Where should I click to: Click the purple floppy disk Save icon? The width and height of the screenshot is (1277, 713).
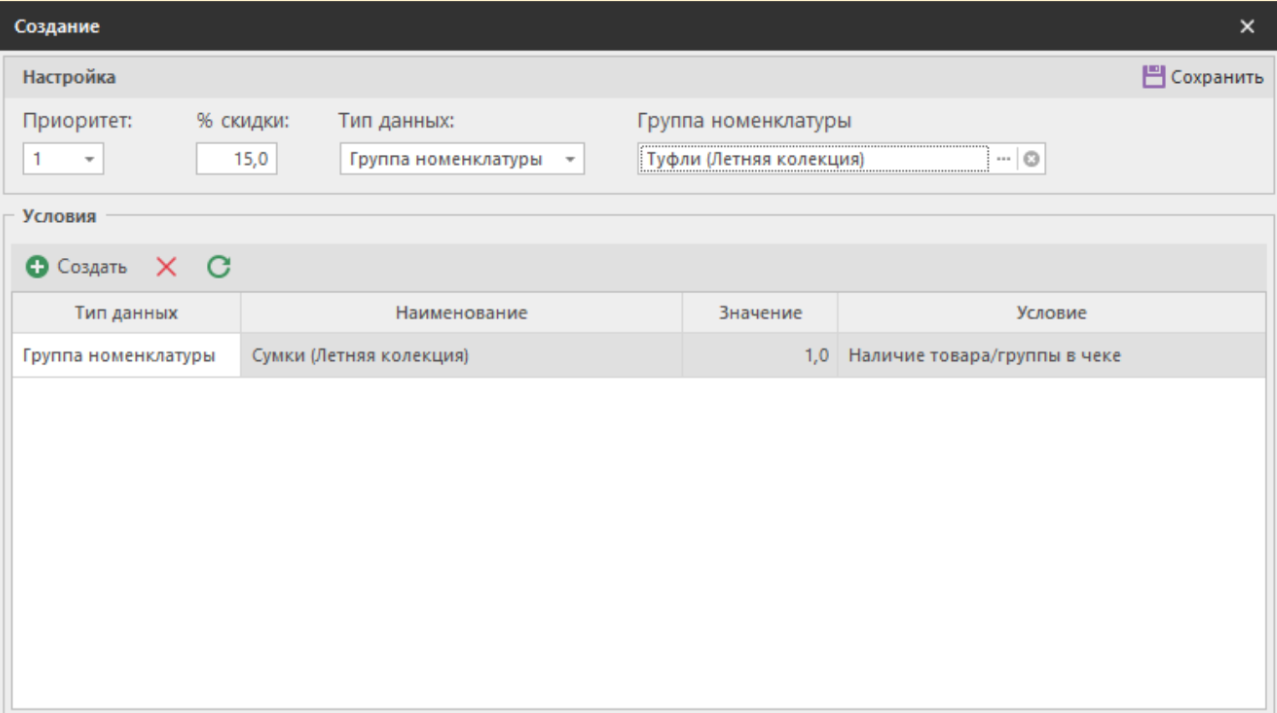point(1154,77)
